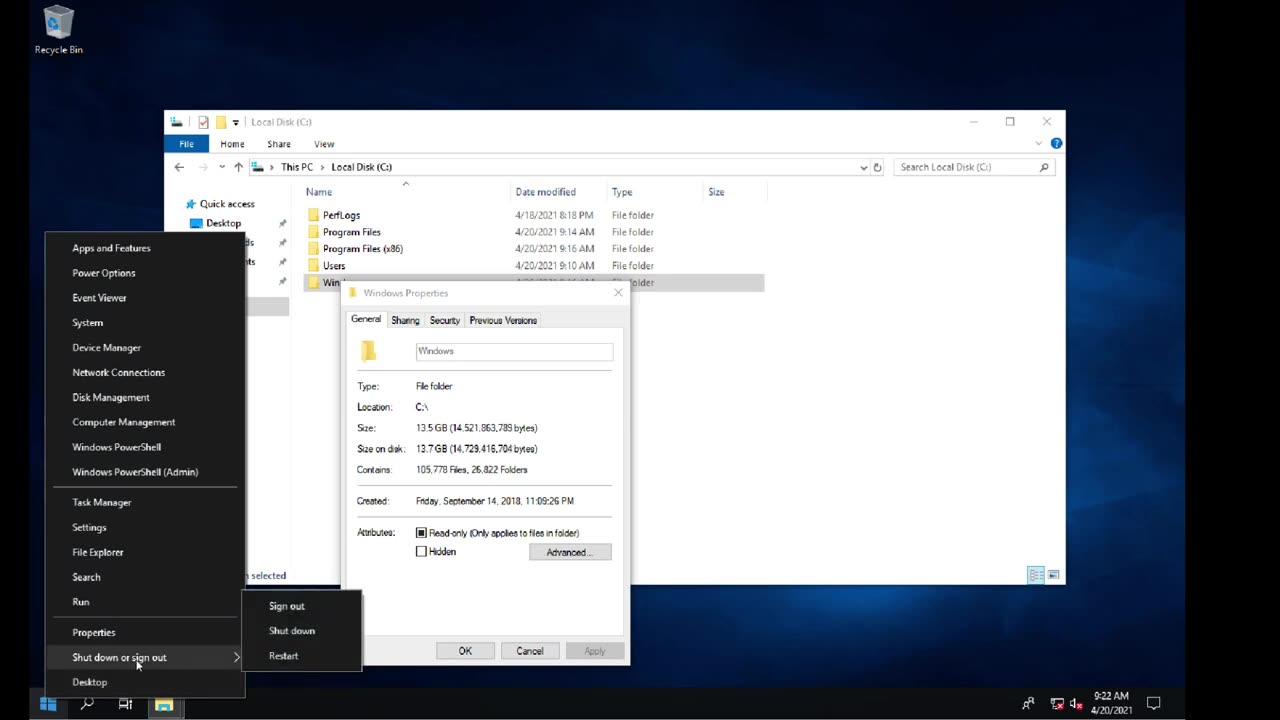The image size is (1280, 720).
Task: Switch to the Security tab
Action: [x=445, y=320]
